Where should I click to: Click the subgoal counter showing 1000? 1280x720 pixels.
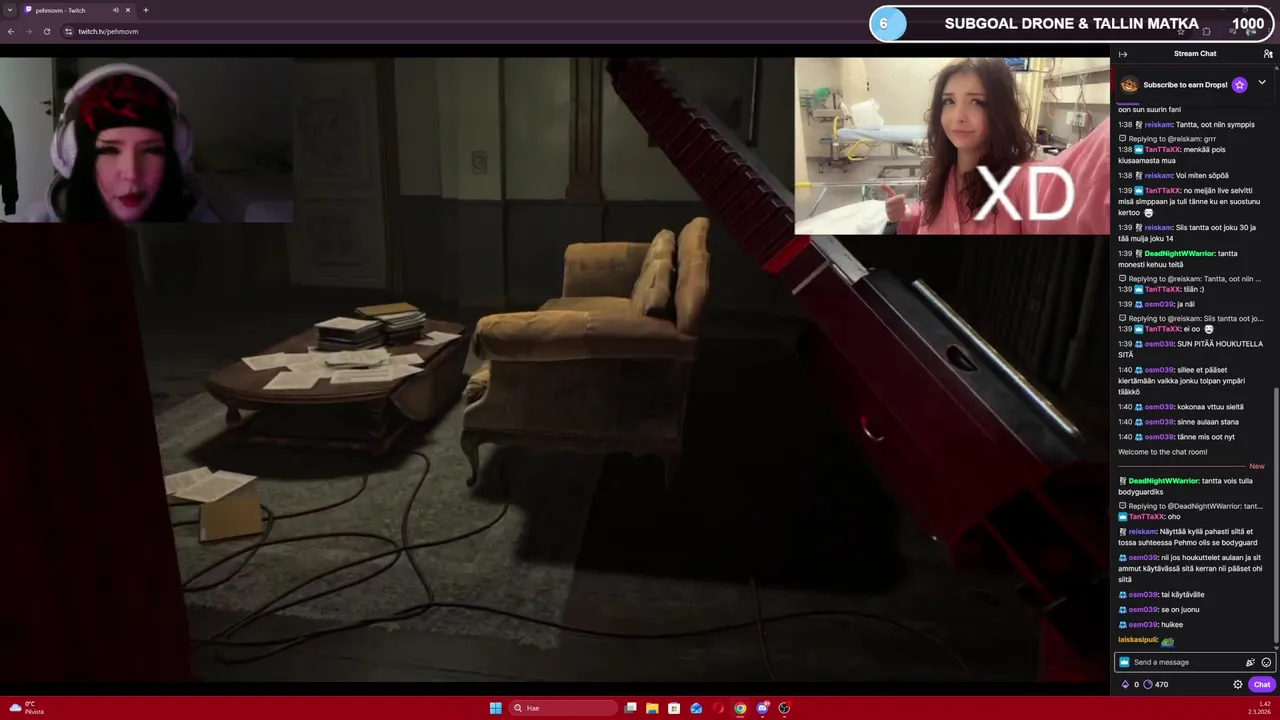(1248, 24)
